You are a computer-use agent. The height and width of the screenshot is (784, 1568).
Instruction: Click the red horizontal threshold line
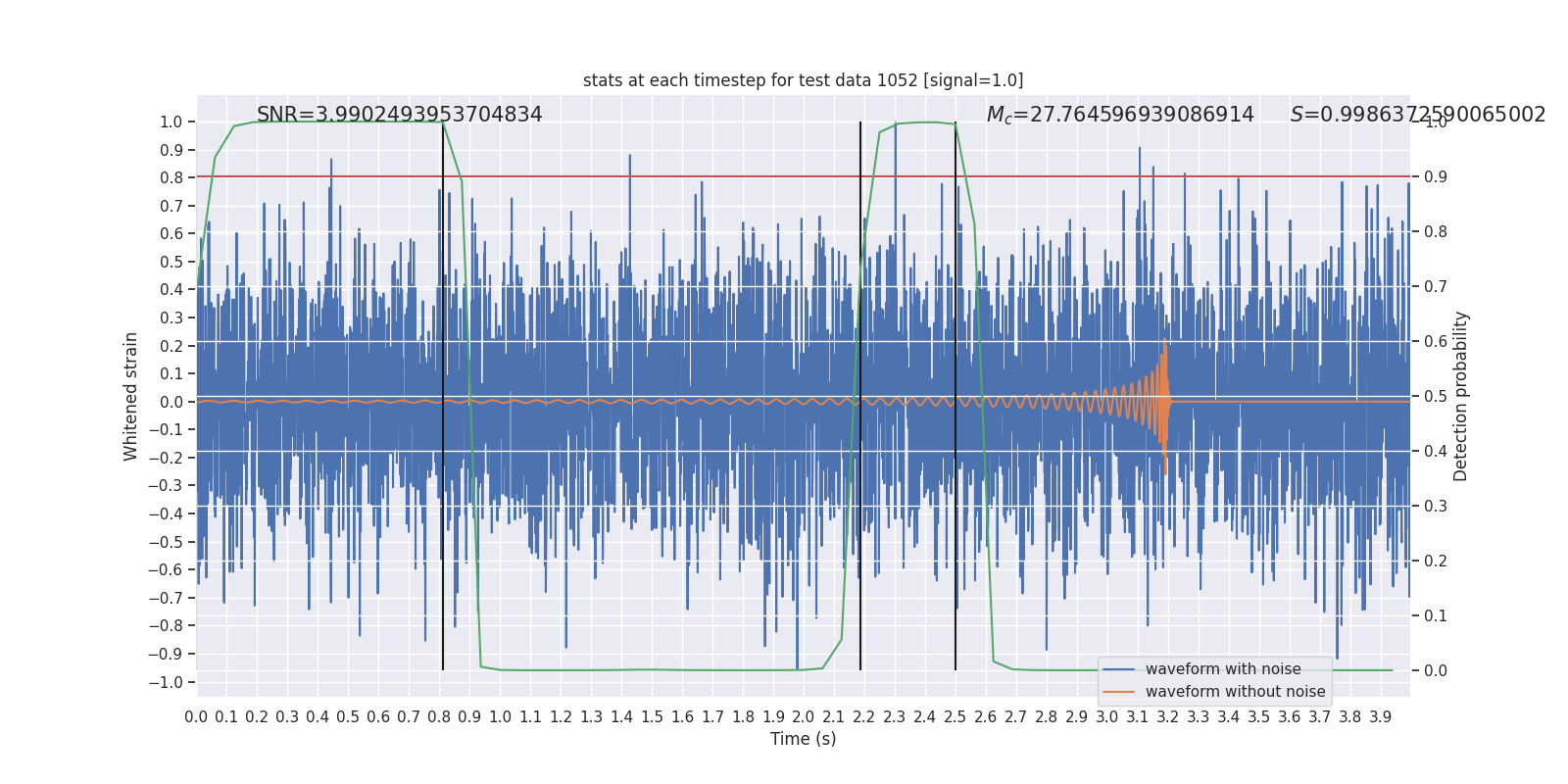pos(803,176)
